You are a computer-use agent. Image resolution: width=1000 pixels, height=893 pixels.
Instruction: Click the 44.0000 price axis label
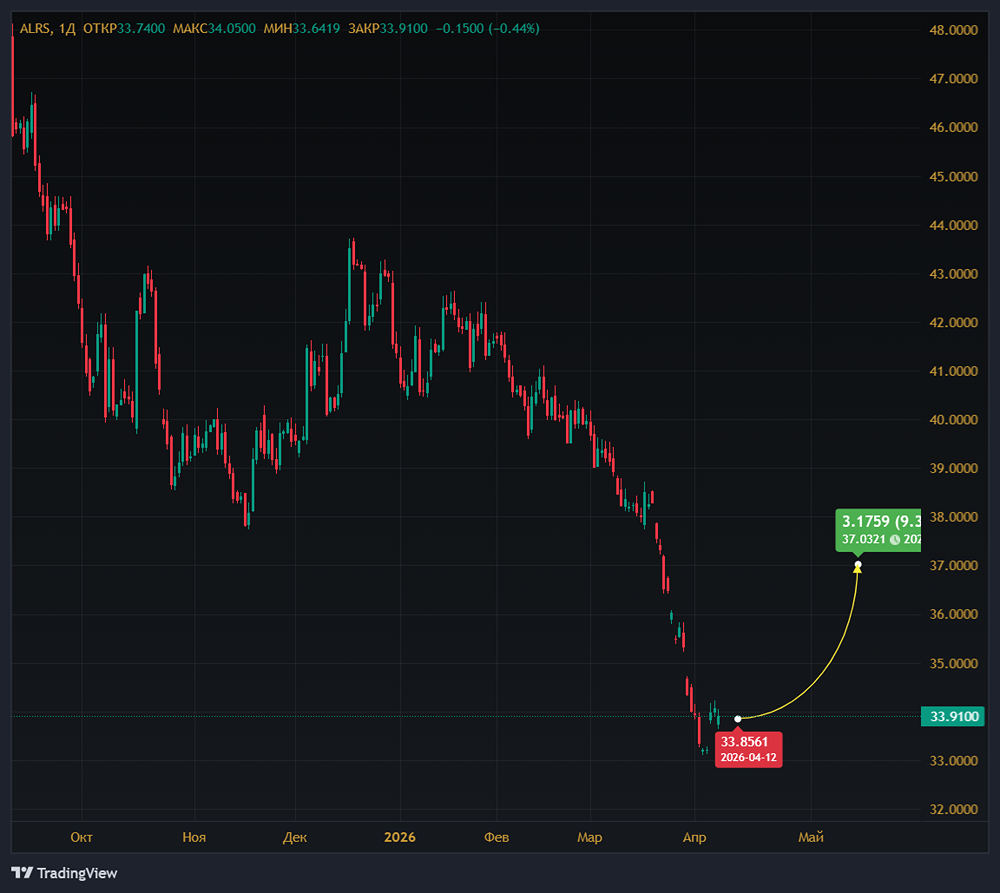click(953, 225)
